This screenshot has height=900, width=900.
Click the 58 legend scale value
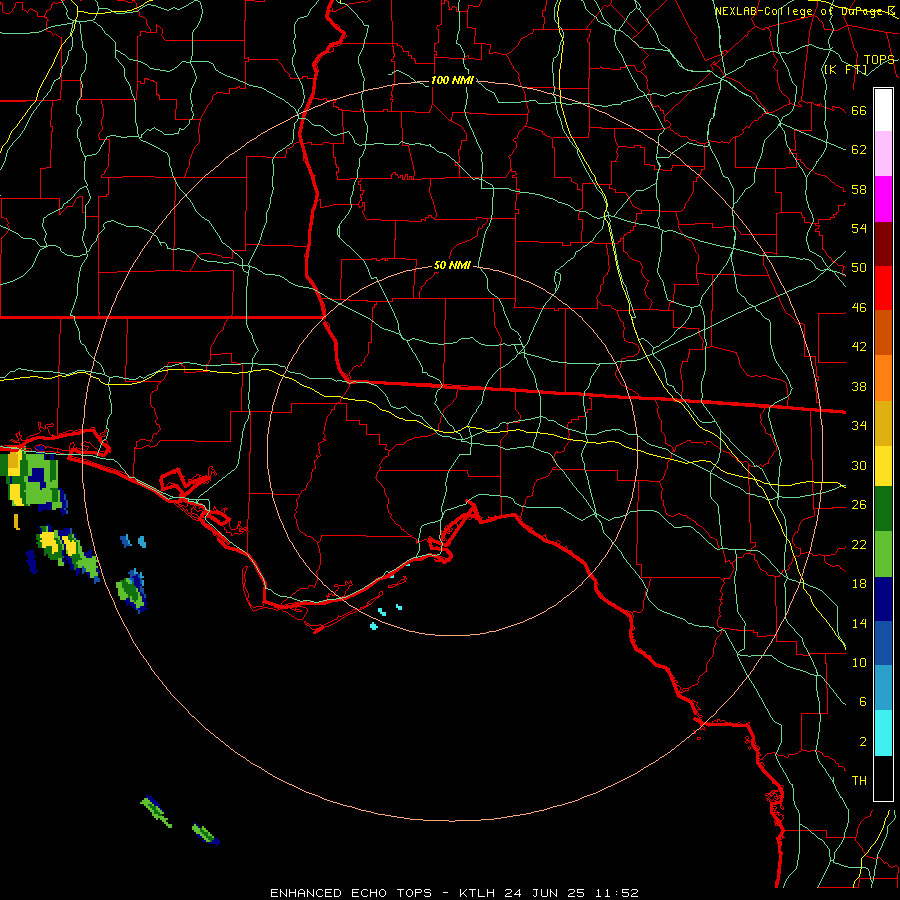click(x=859, y=189)
